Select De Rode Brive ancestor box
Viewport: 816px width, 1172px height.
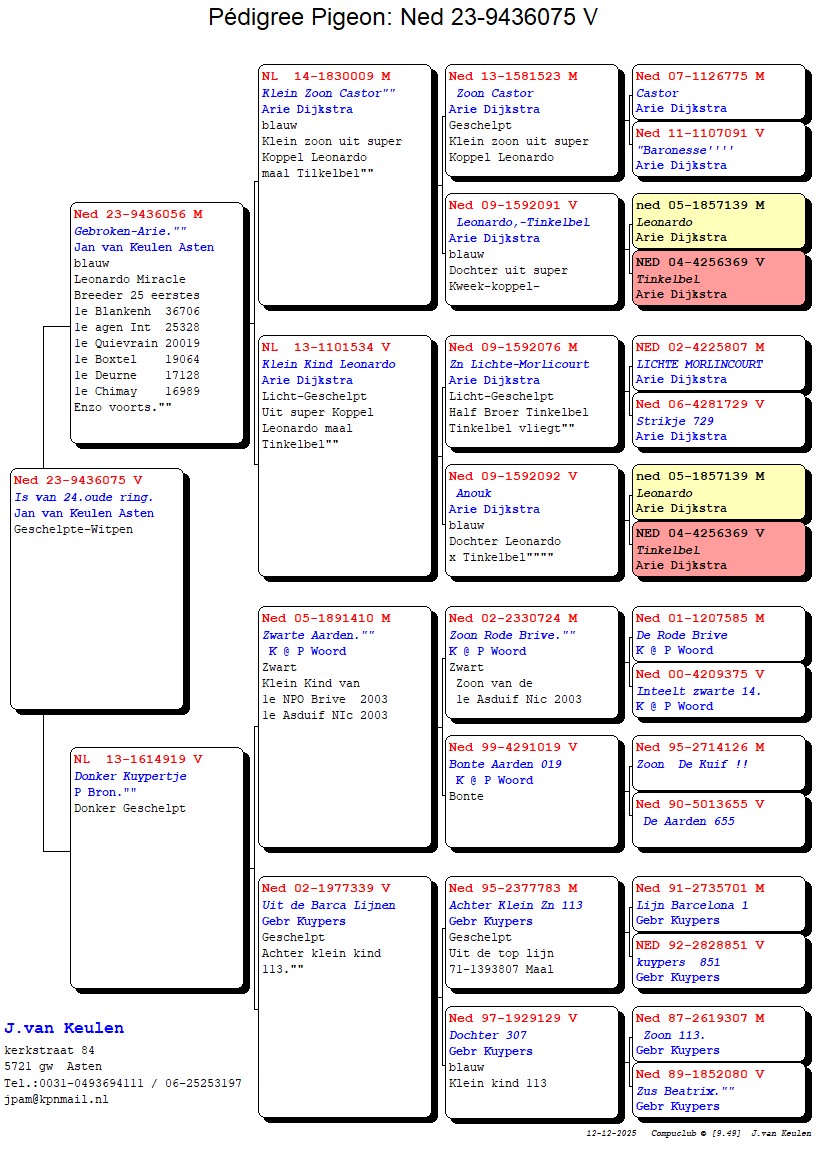[718, 634]
